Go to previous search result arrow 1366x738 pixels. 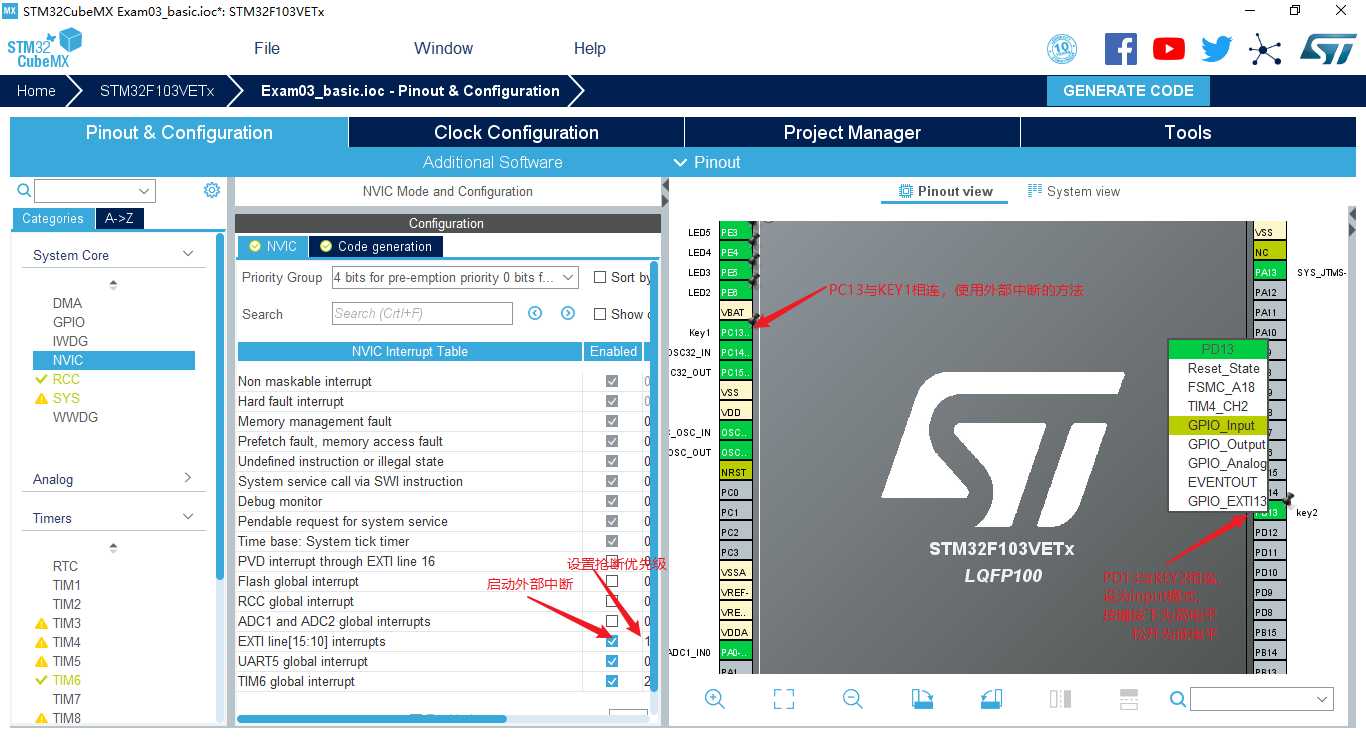[535, 313]
